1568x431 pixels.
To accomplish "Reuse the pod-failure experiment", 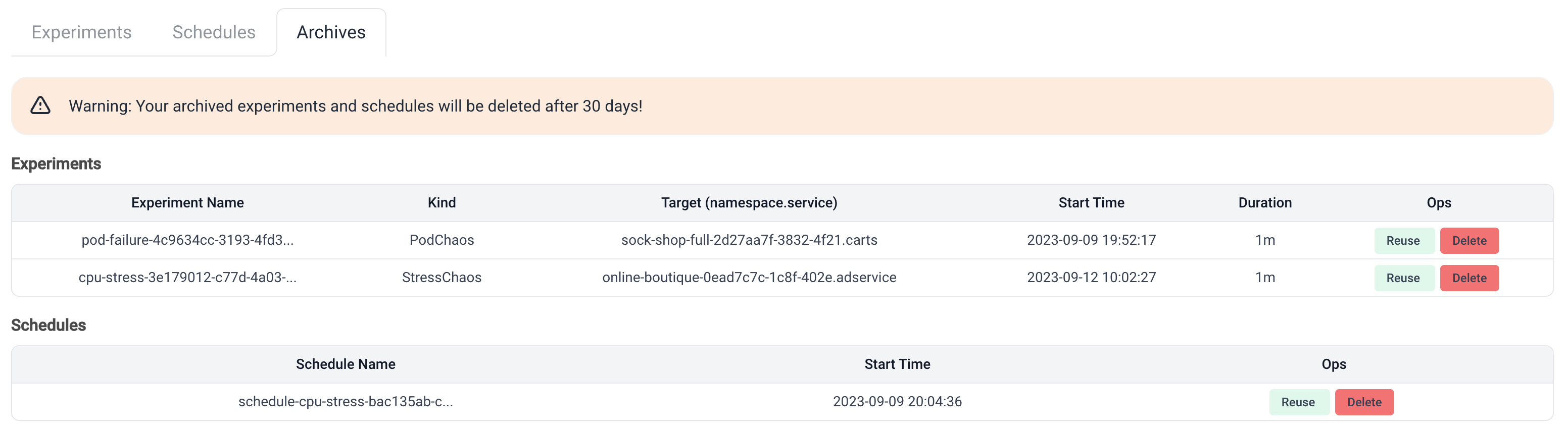I will point(1402,241).
